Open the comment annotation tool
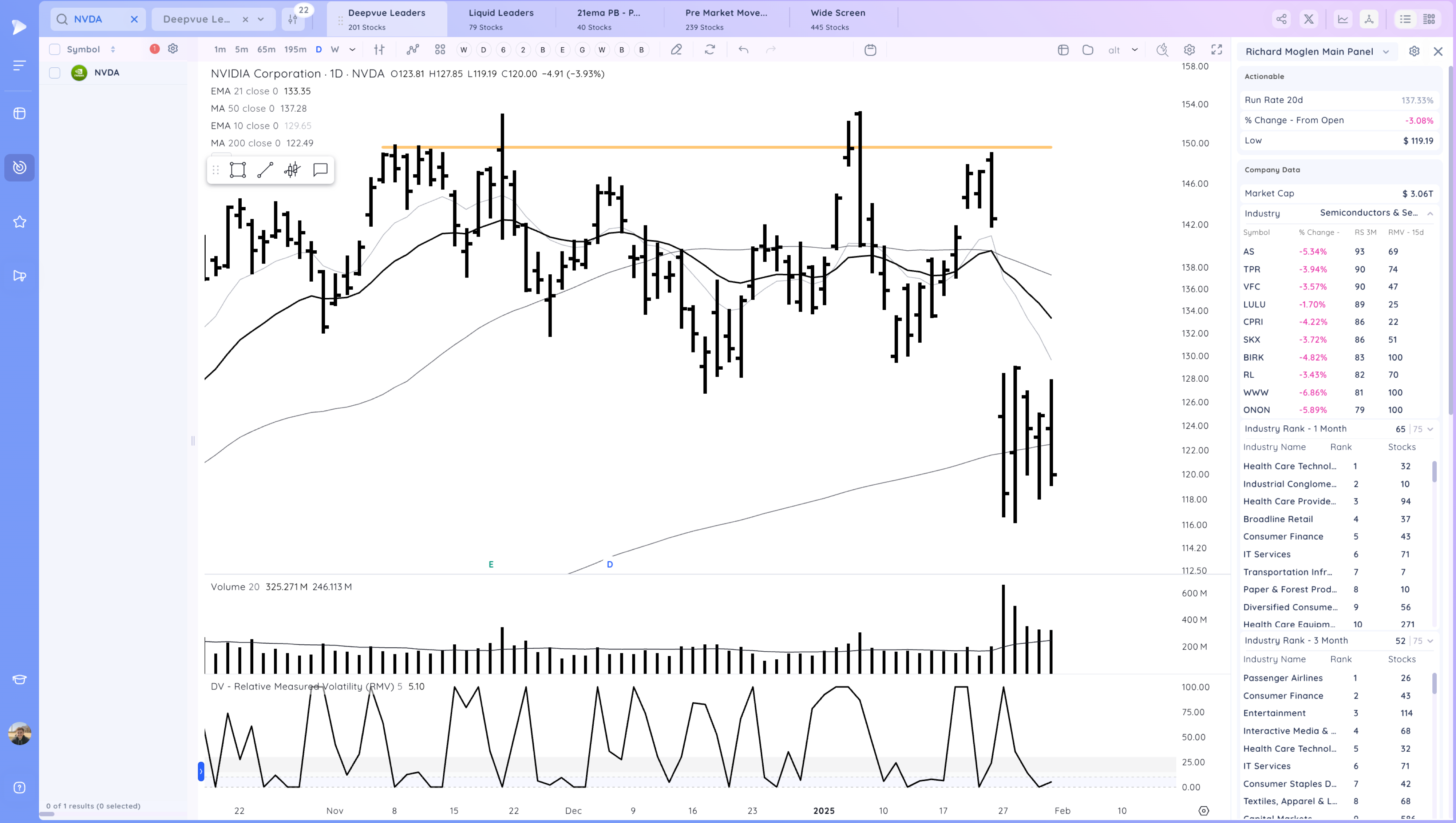 (320, 170)
